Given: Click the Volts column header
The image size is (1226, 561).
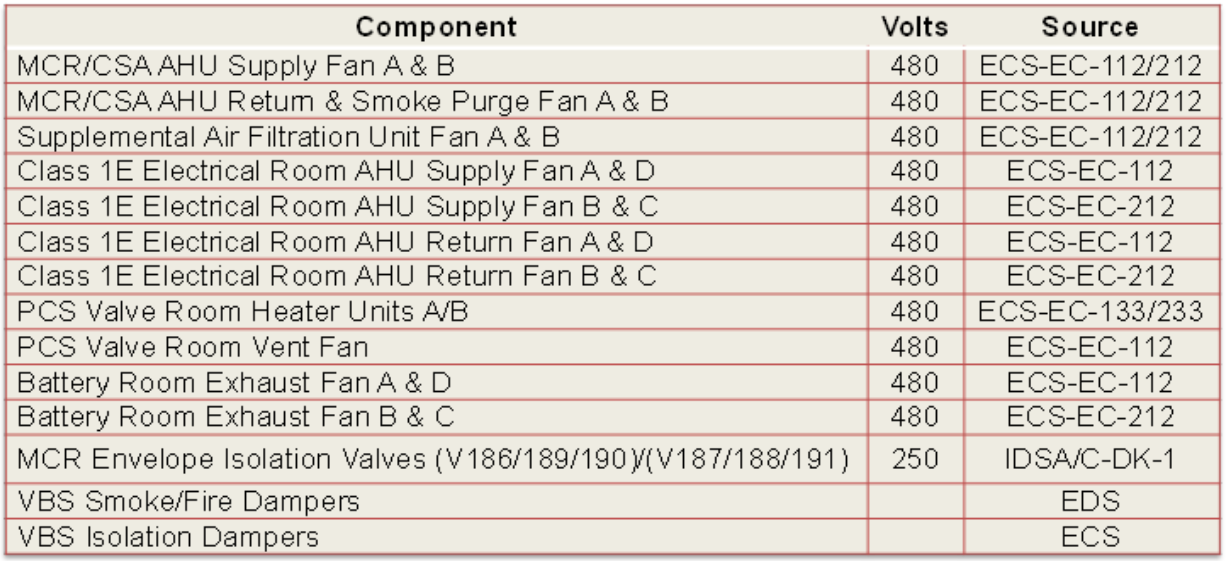Looking at the screenshot, I should (914, 27).
